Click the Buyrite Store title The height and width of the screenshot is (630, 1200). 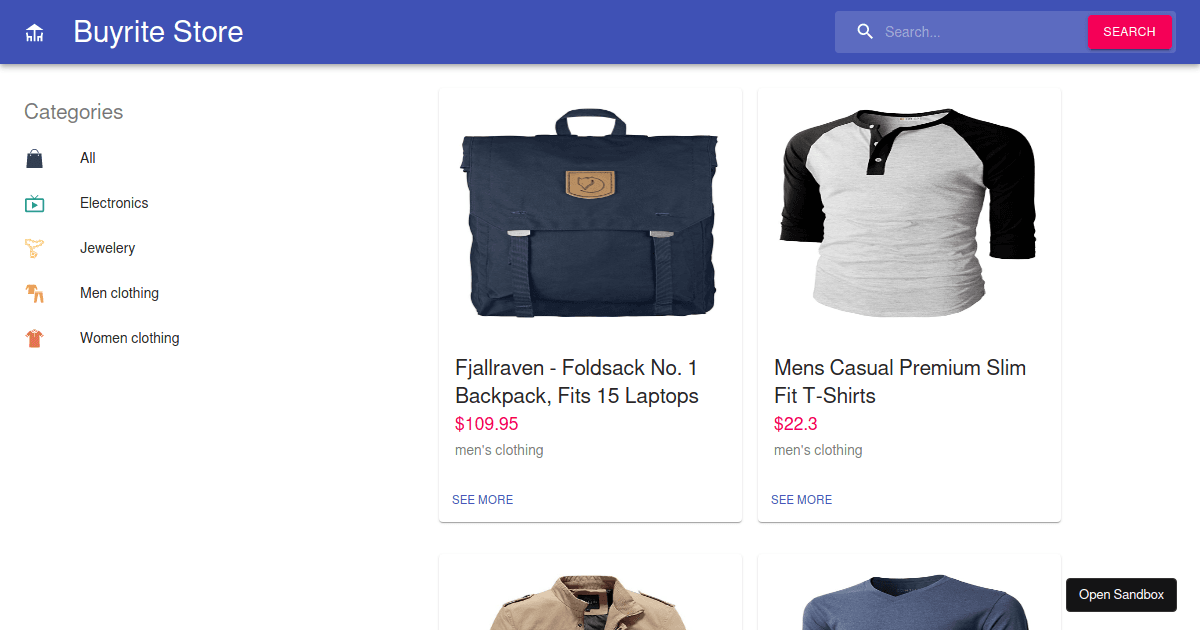coord(157,31)
